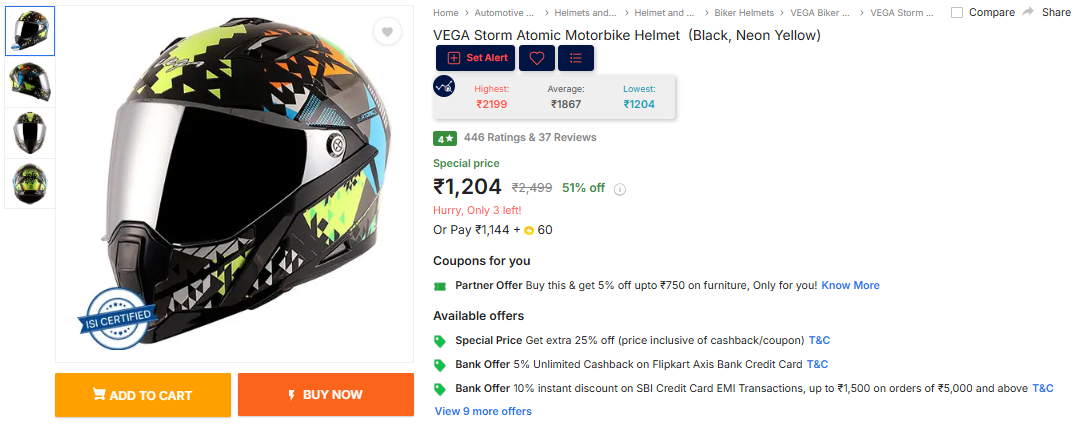Navigate to Biker Helmets breadcrumb
Viewport: 1079px width, 431px height.
coord(744,13)
